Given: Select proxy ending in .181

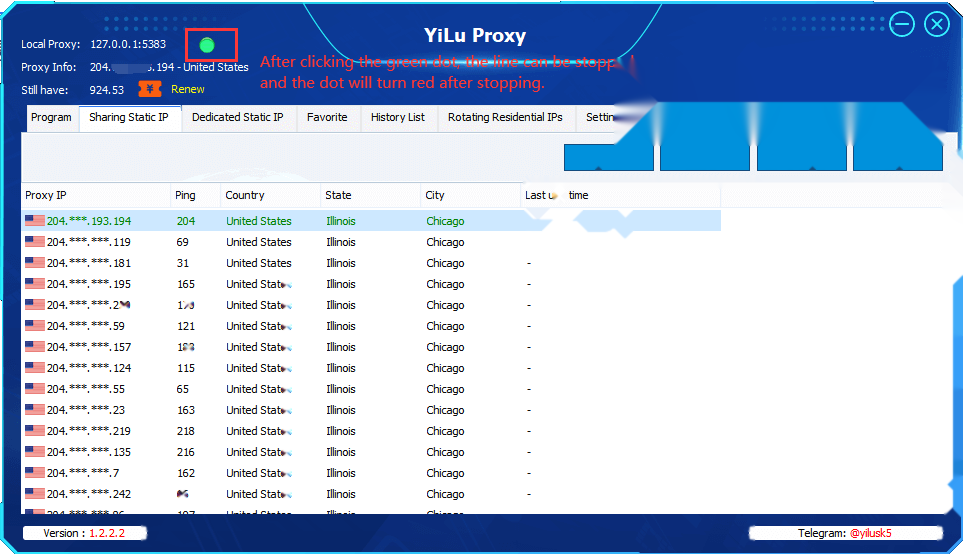Looking at the screenshot, I should click(371, 263).
